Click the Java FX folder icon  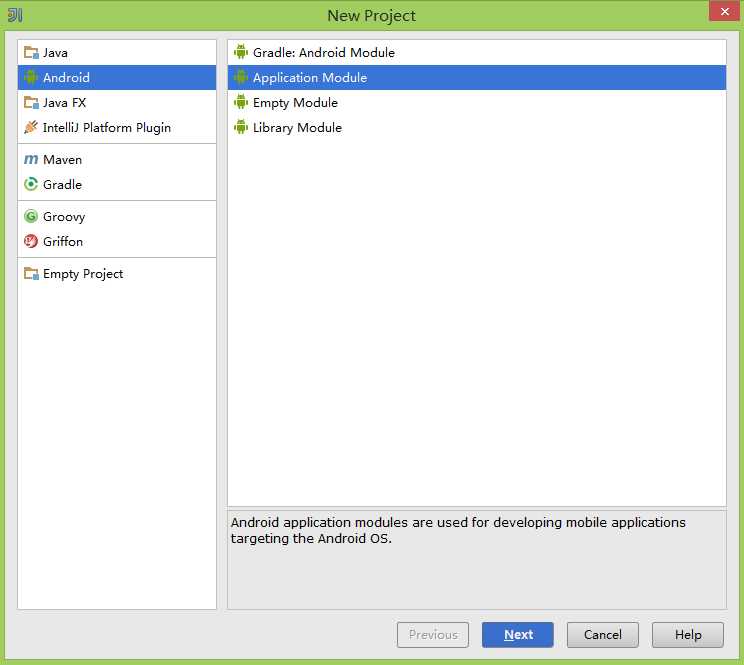[x=31, y=102]
